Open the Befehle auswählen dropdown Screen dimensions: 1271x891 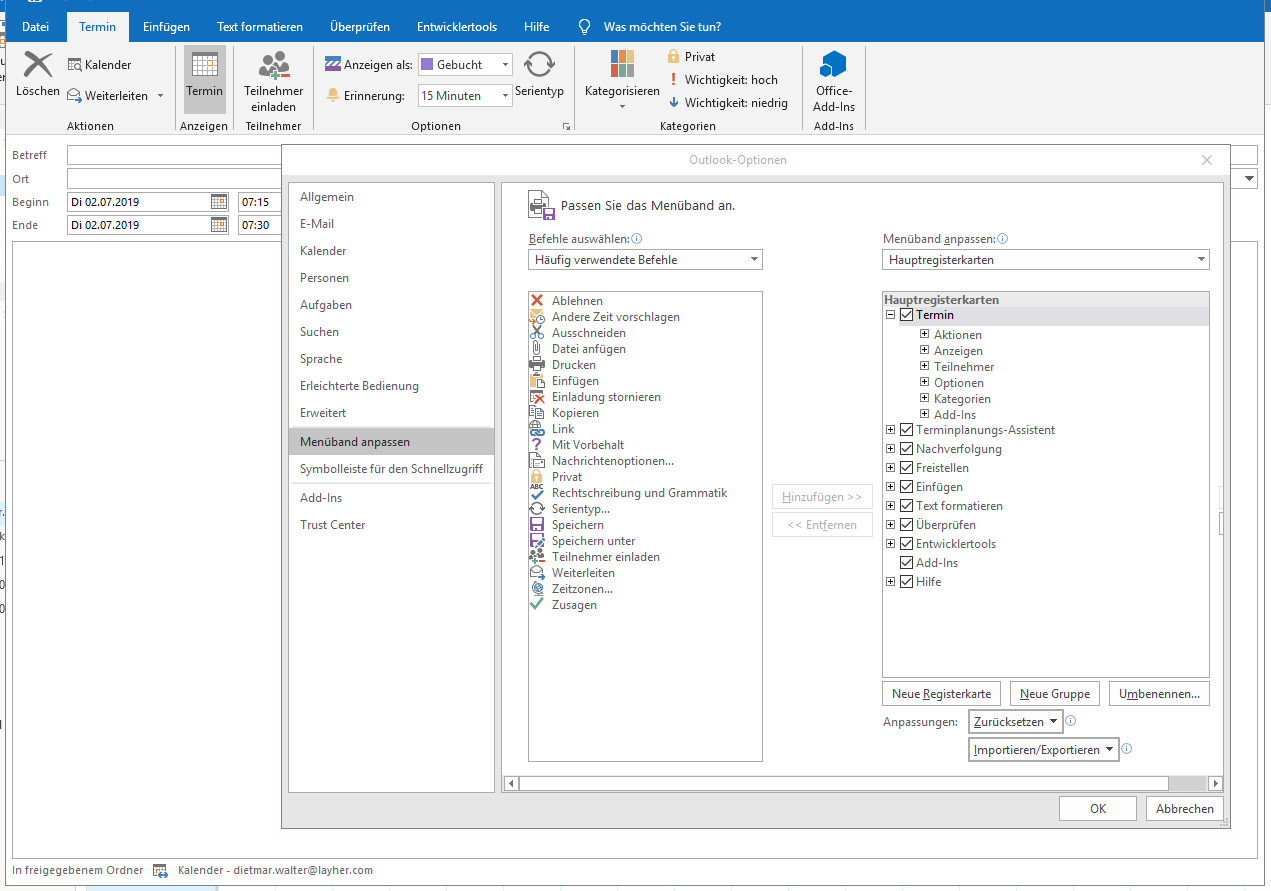coord(645,260)
